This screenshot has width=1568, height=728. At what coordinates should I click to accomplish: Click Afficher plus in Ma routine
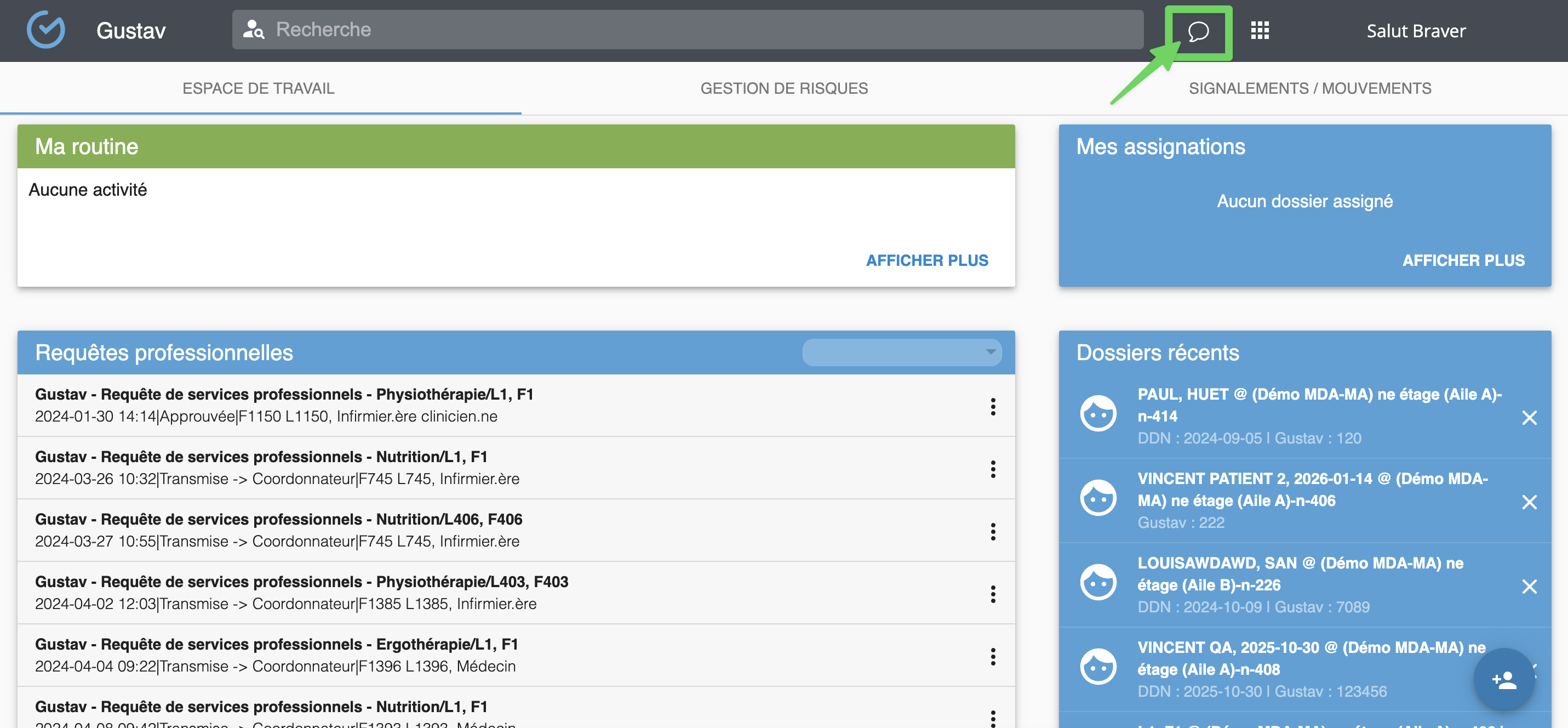coord(926,260)
